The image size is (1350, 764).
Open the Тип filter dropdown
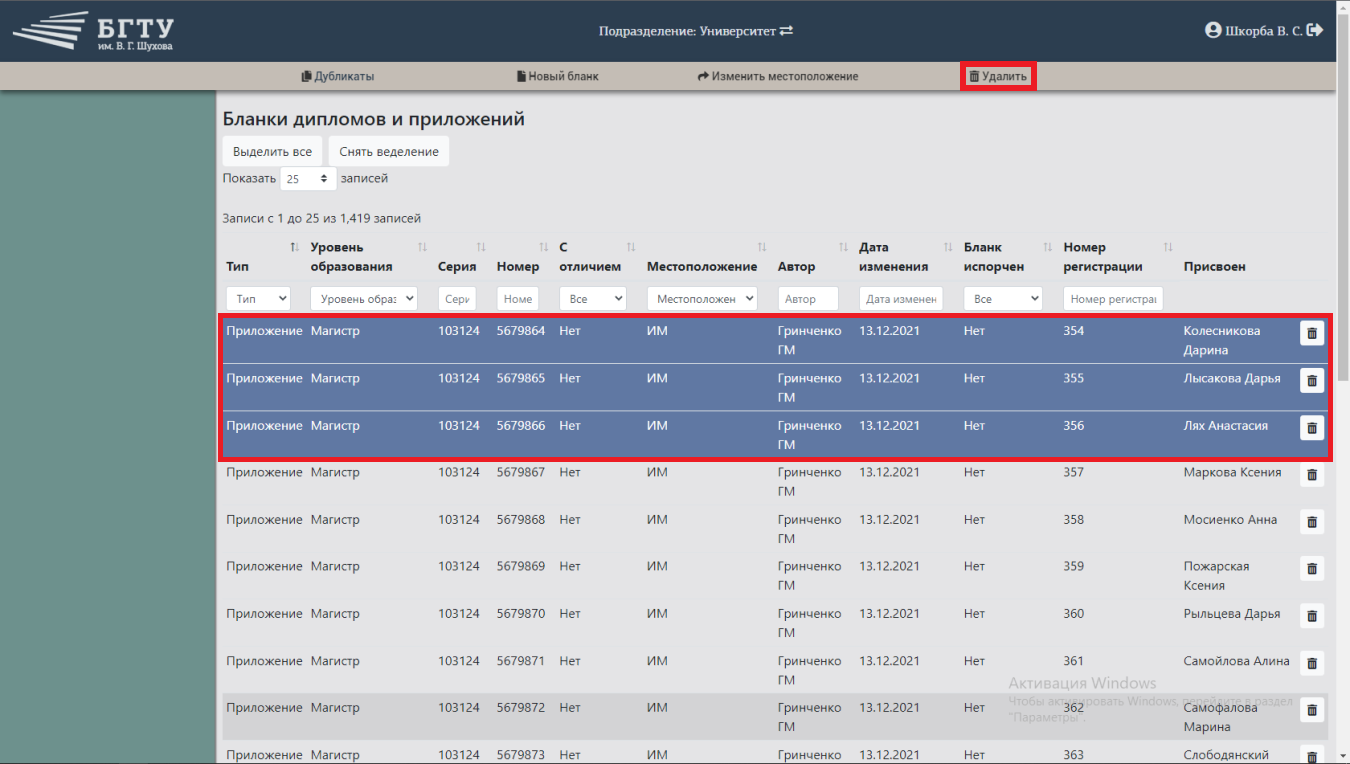pos(258,299)
